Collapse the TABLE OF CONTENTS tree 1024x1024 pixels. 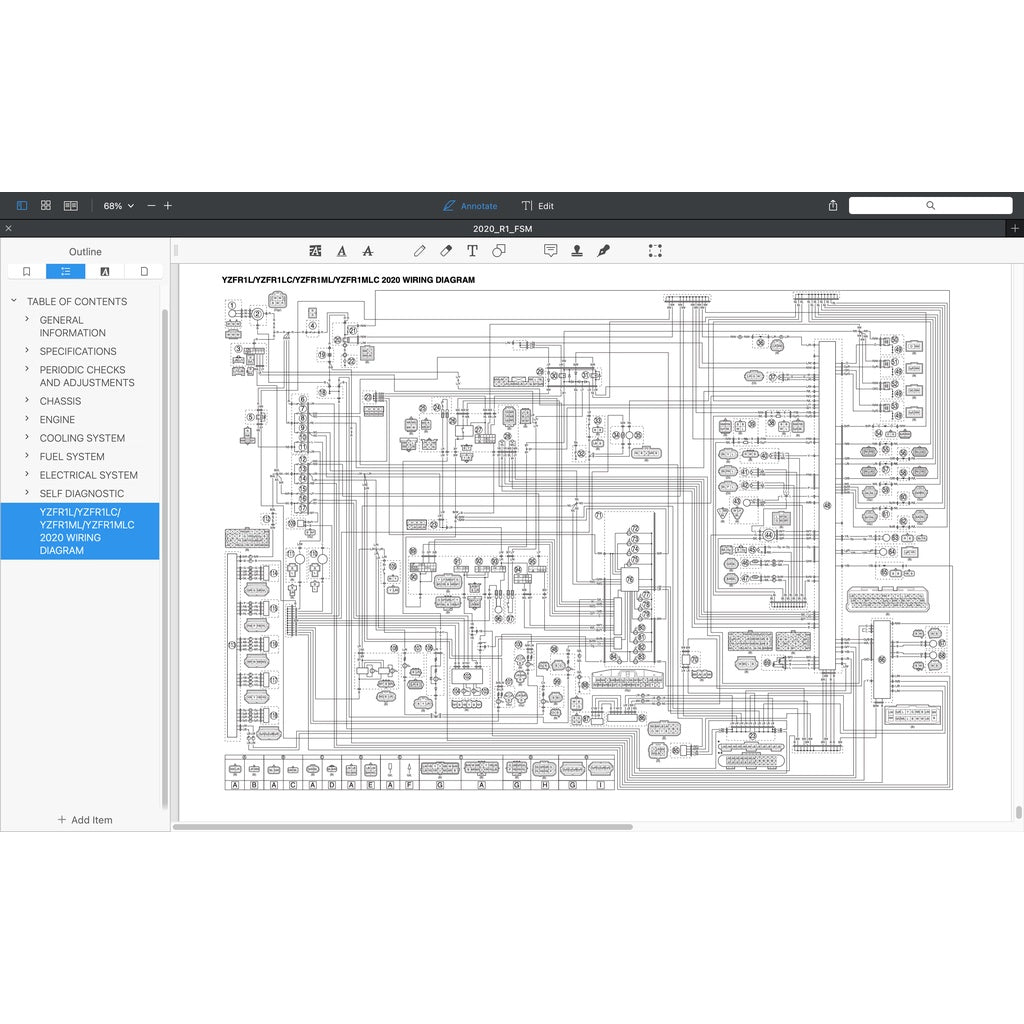click(x=14, y=301)
